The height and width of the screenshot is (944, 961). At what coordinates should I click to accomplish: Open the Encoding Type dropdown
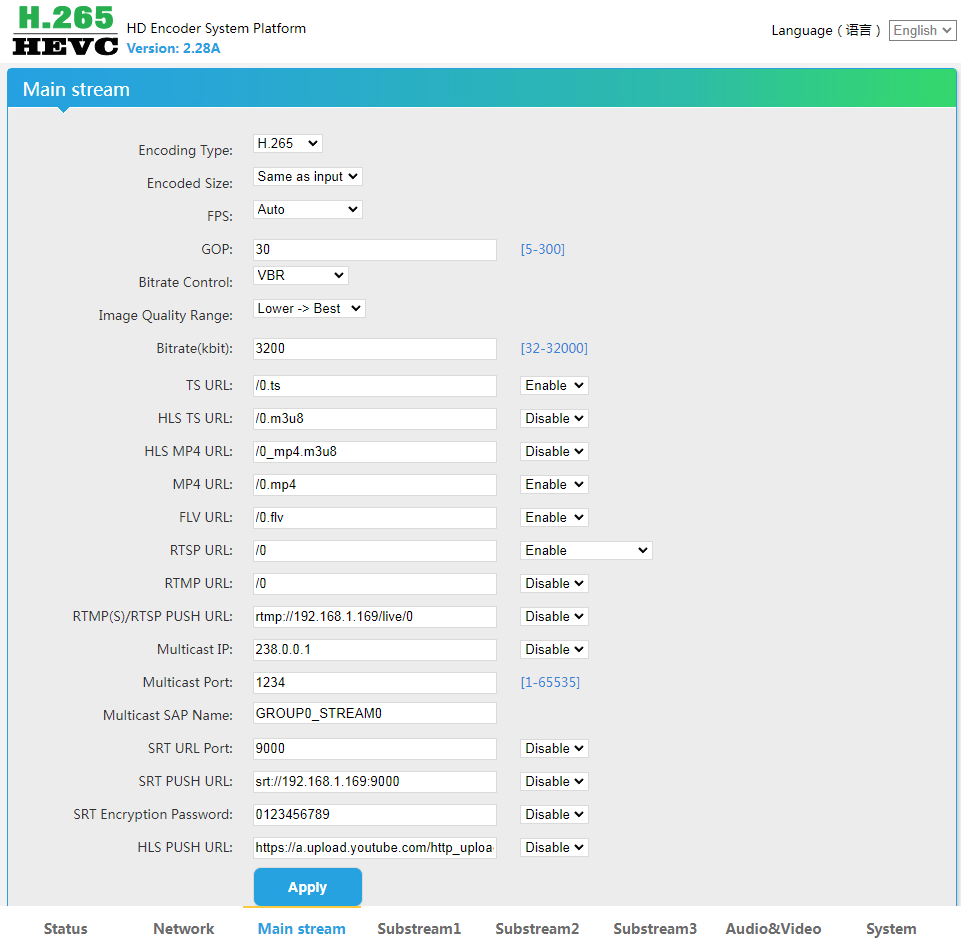click(287, 143)
